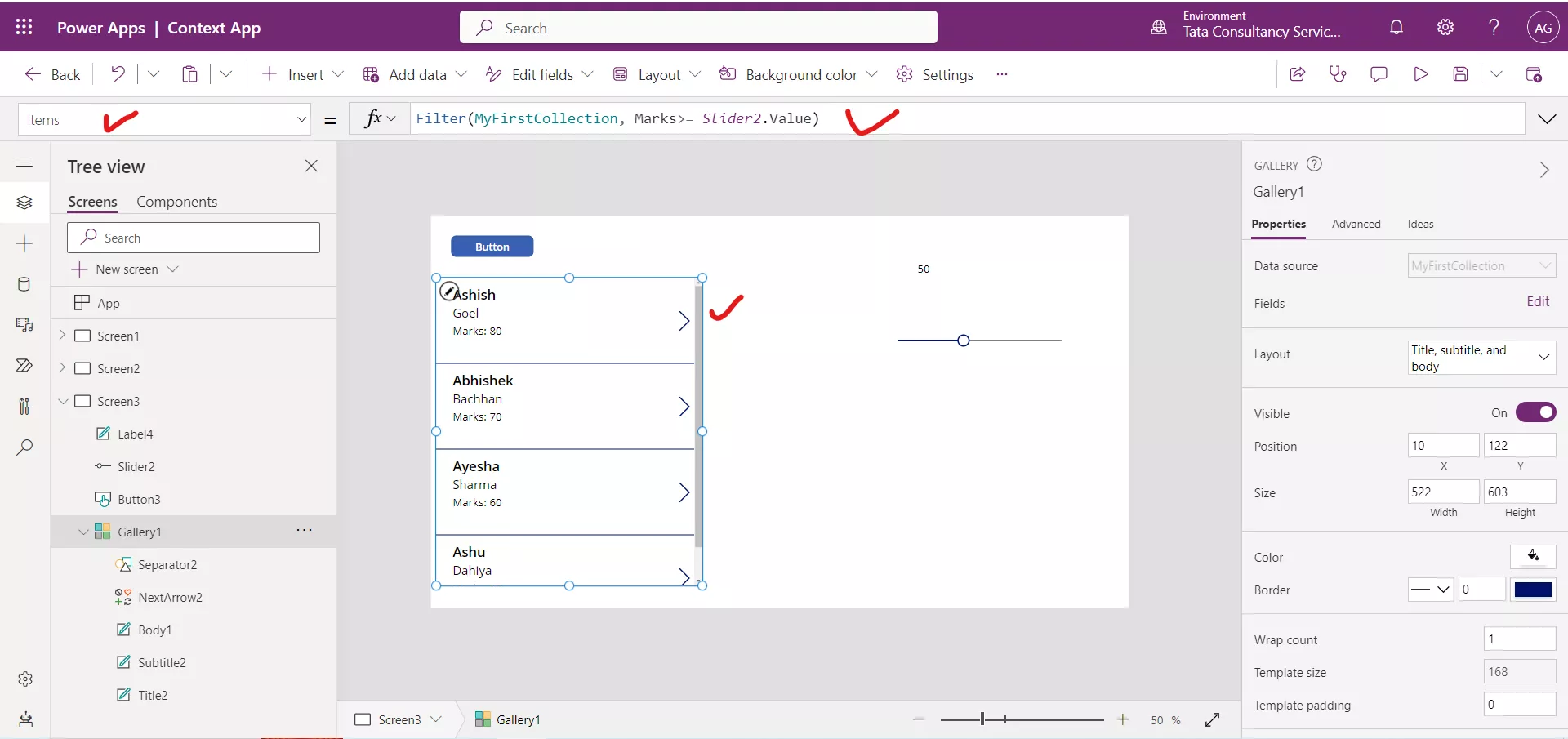Turn off the Visible toggle for Gallery1
The height and width of the screenshot is (739, 1568).
[x=1537, y=412]
